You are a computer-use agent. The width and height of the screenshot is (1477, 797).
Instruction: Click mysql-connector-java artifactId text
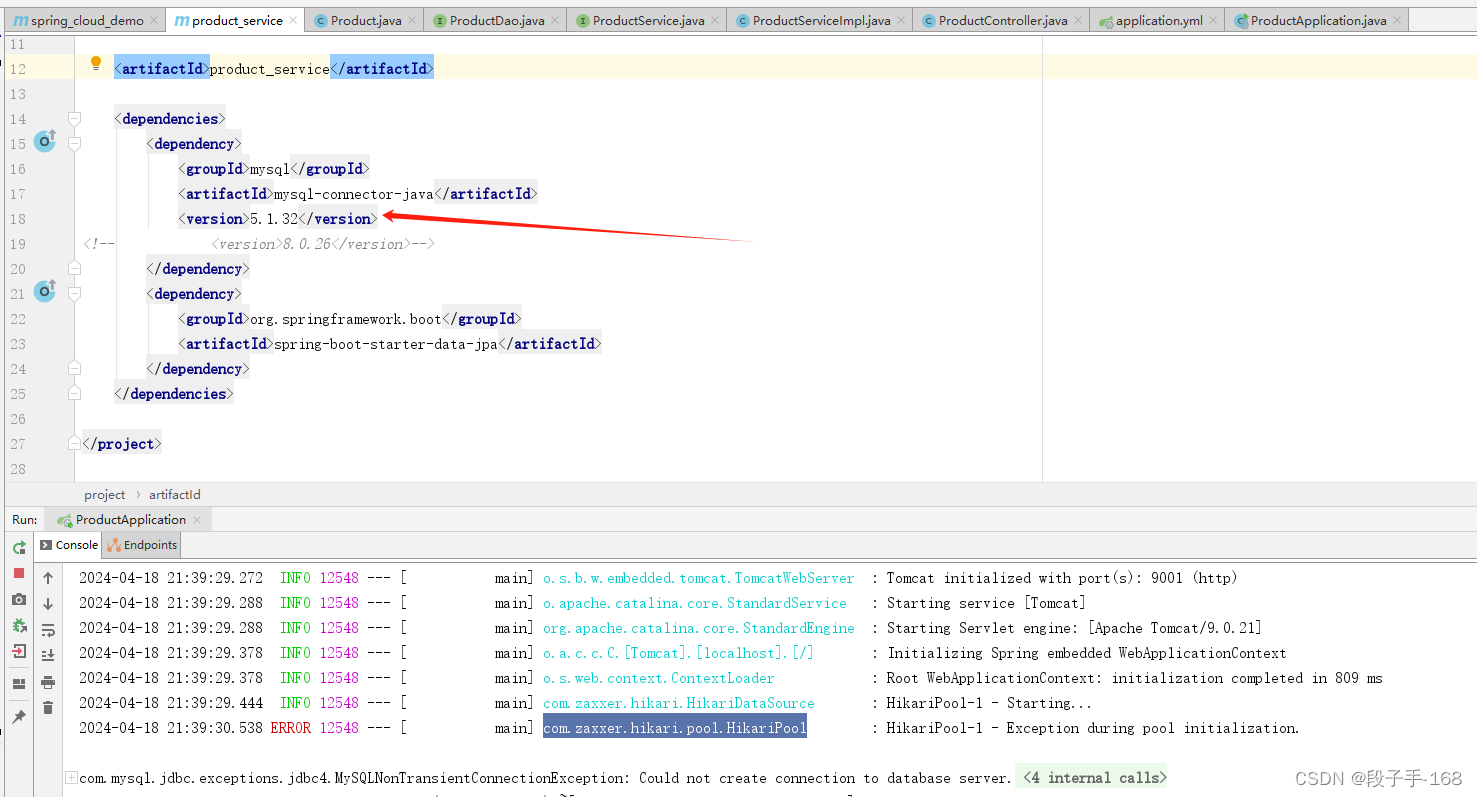(x=354, y=193)
